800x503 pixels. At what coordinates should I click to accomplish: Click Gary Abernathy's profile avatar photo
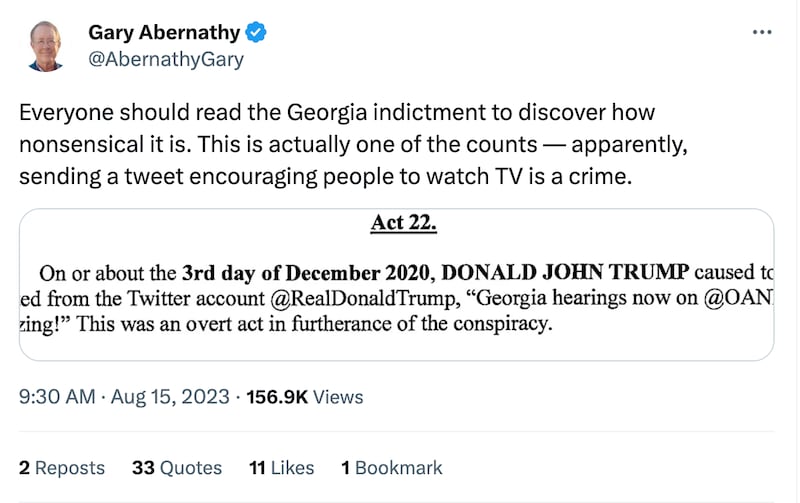point(43,46)
